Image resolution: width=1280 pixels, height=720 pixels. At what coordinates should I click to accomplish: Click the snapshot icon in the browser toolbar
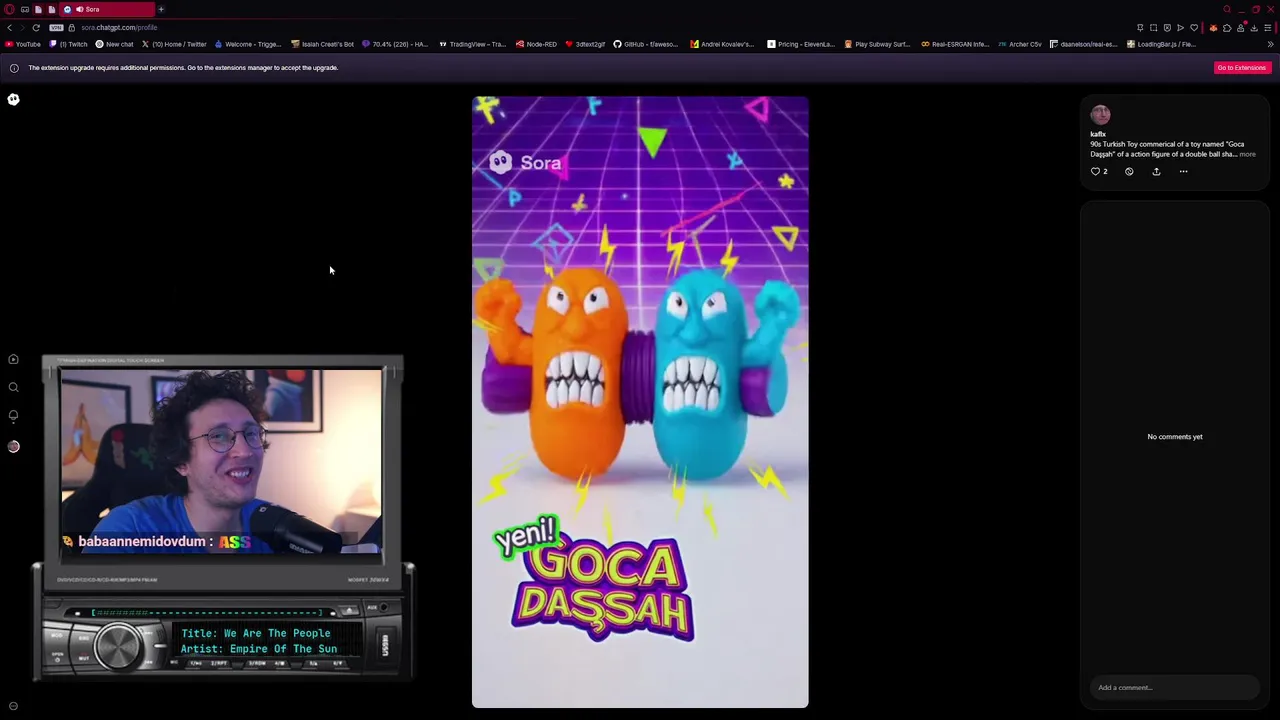(x=1153, y=28)
